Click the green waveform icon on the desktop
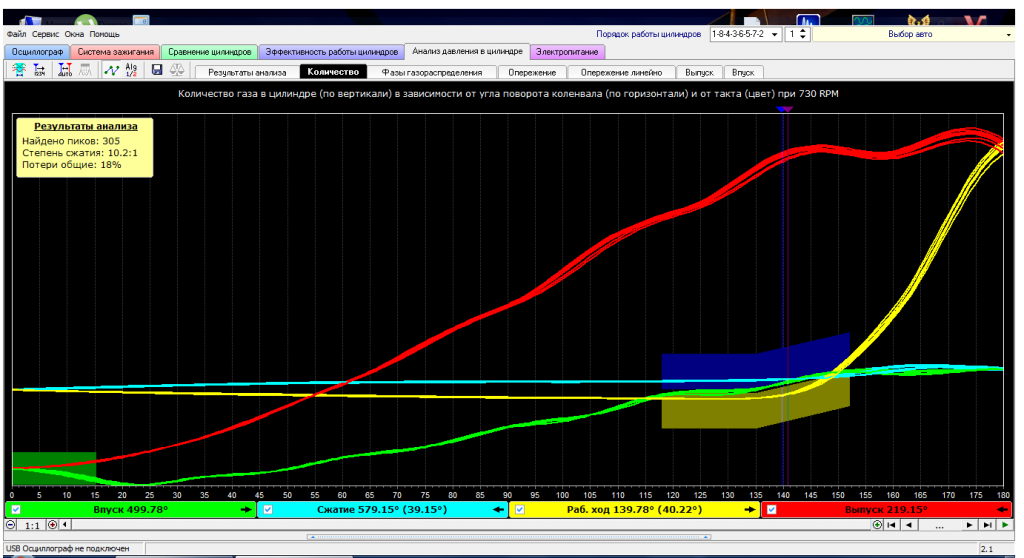 click(x=863, y=22)
